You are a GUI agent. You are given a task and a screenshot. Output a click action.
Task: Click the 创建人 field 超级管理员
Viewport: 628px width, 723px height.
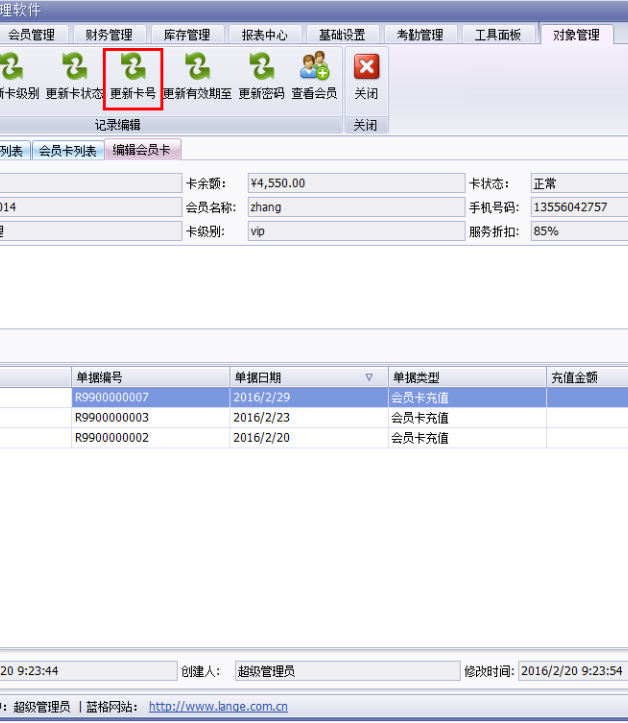point(348,671)
